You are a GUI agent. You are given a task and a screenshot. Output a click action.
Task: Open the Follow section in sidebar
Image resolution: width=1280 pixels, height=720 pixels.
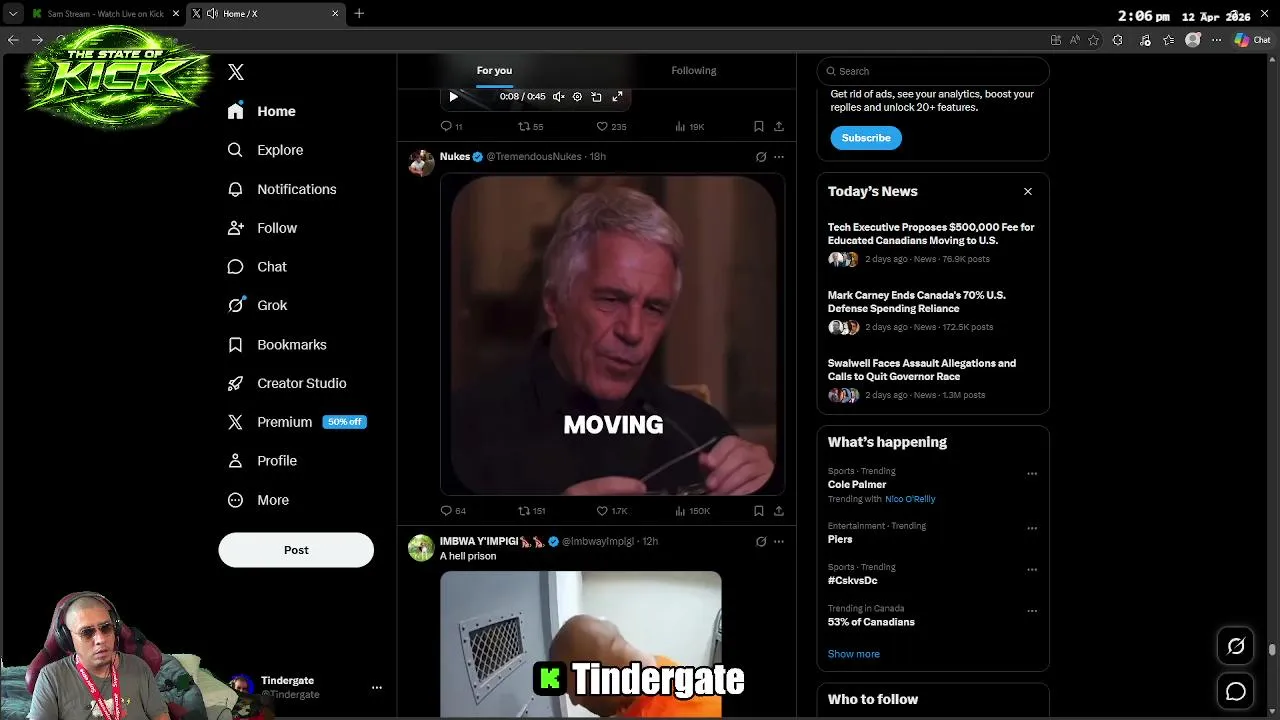pyautogui.click(x=263, y=228)
